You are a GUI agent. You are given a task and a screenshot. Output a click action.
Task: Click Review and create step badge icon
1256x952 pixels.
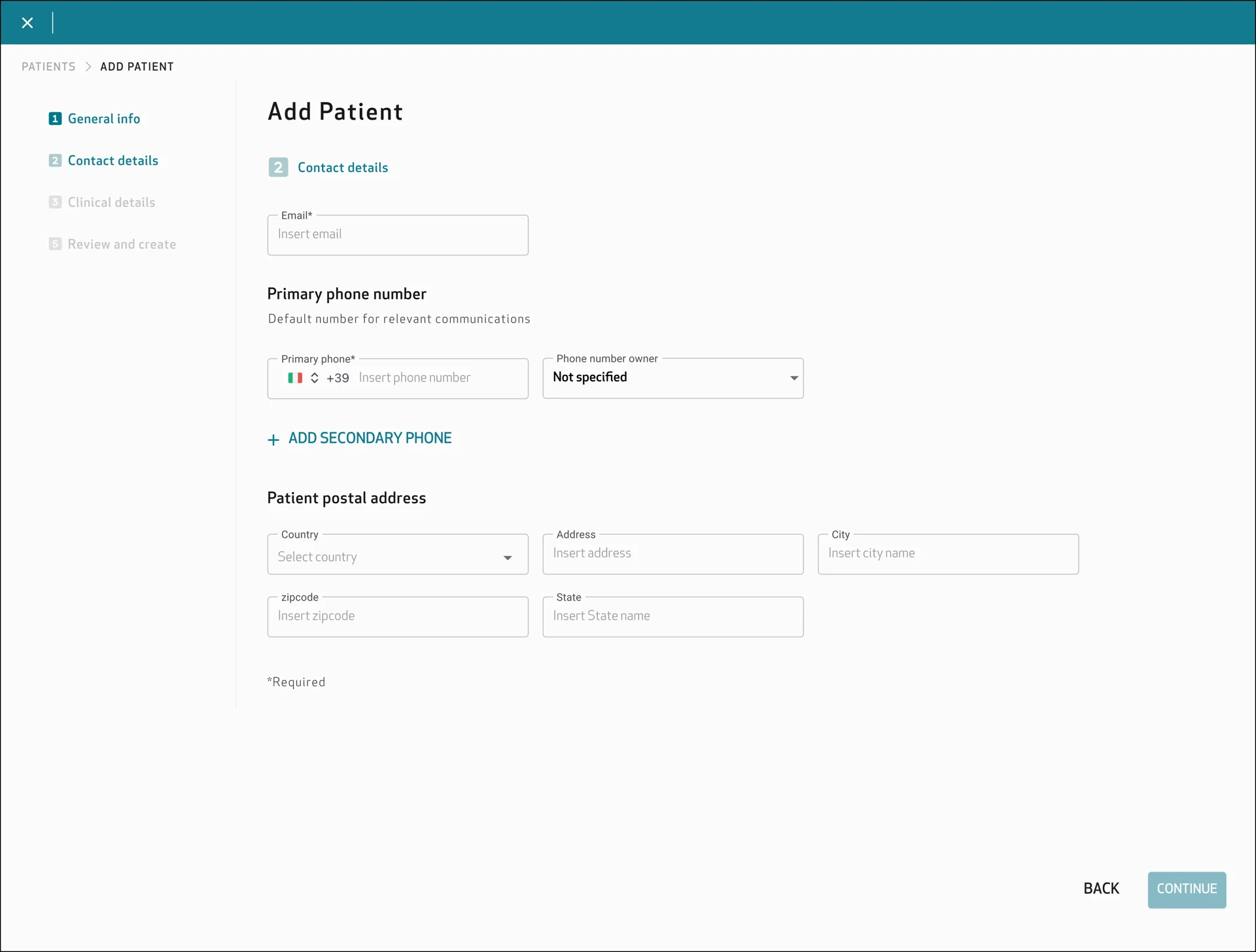(55, 244)
